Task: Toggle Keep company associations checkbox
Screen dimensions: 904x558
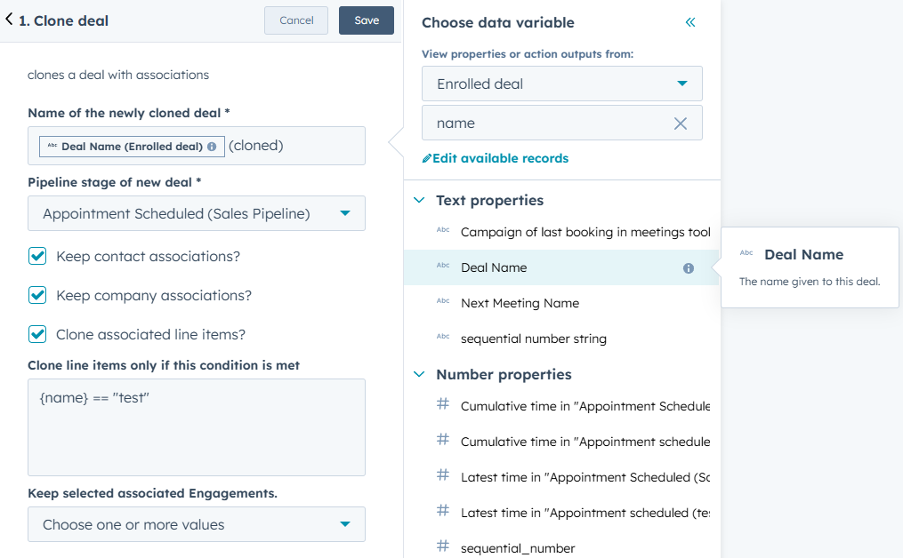Action: pos(37,295)
